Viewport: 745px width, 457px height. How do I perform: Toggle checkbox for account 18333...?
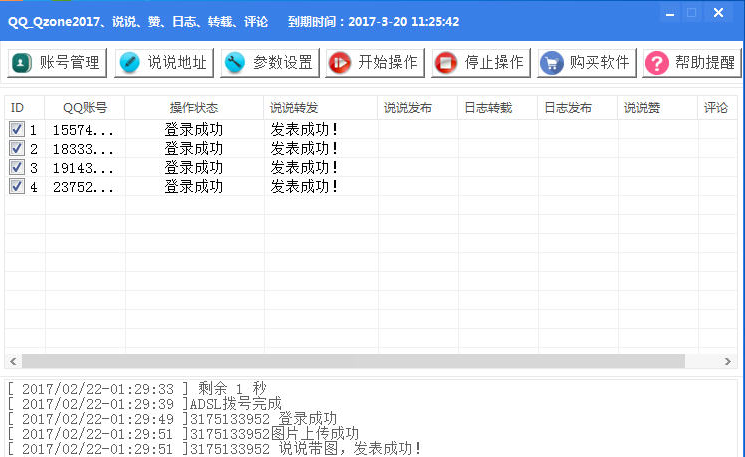pyautogui.click(x=17, y=148)
